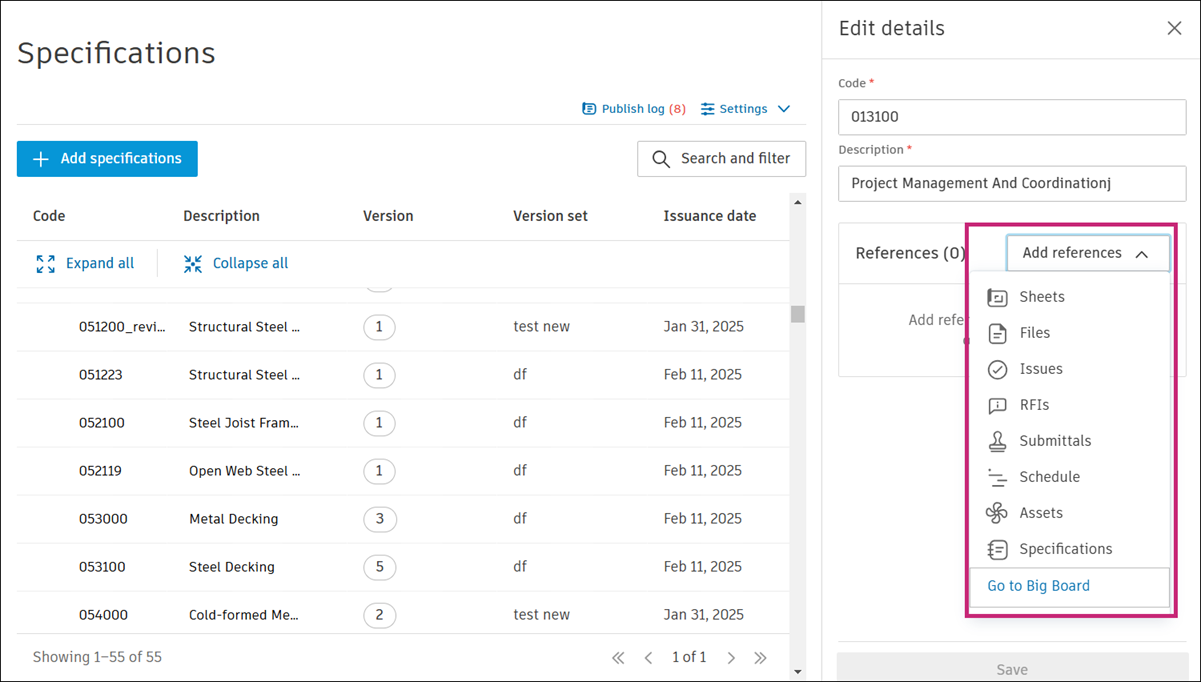The image size is (1201, 682).
Task: Click the RFIs speech bubble icon
Action: (x=997, y=405)
